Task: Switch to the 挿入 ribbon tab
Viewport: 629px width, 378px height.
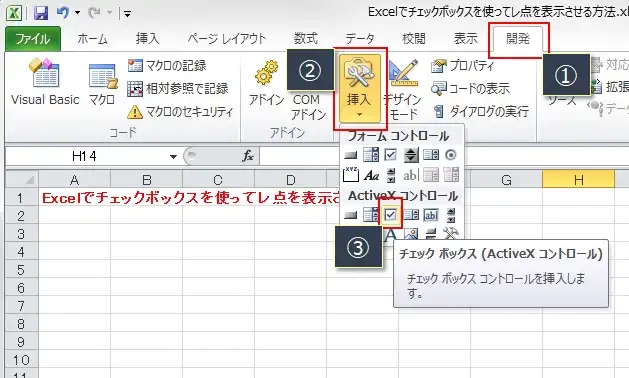Action: [x=147, y=39]
